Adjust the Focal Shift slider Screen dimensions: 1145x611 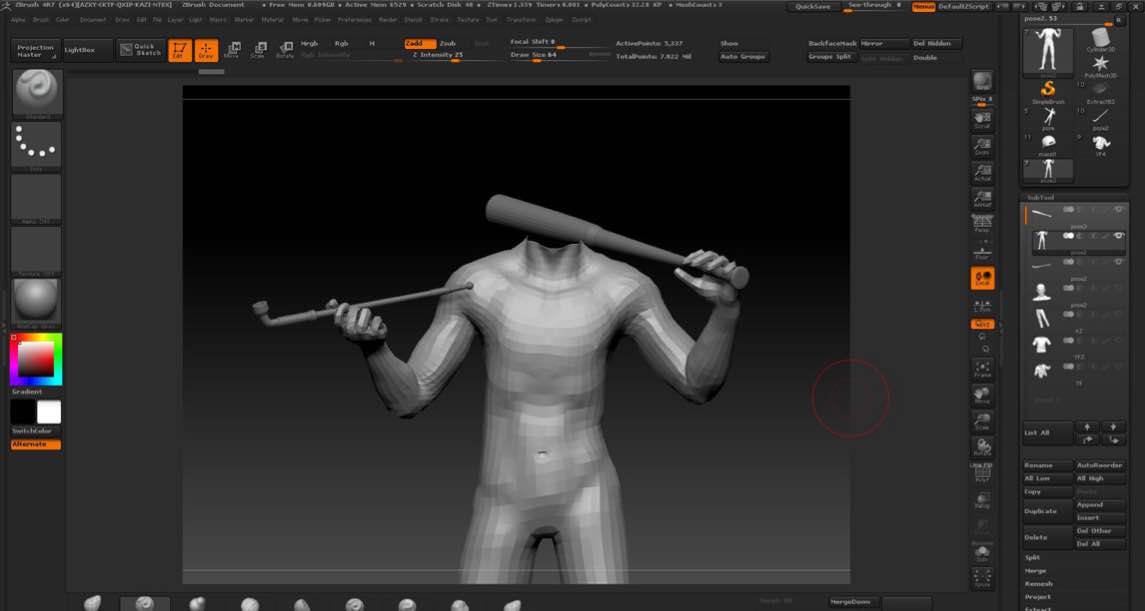(x=559, y=43)
